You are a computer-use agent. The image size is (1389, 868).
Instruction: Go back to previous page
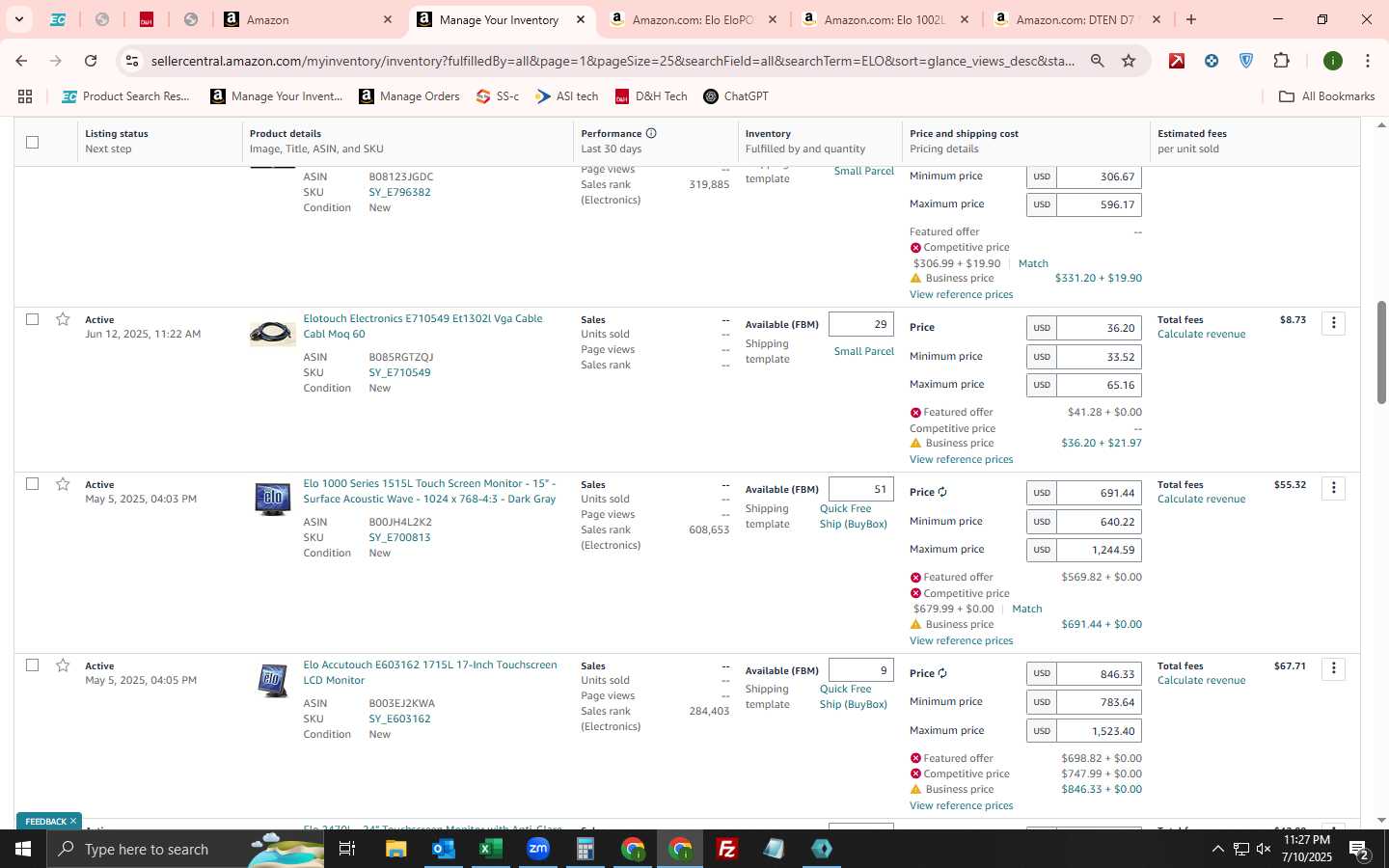(21, 61)
